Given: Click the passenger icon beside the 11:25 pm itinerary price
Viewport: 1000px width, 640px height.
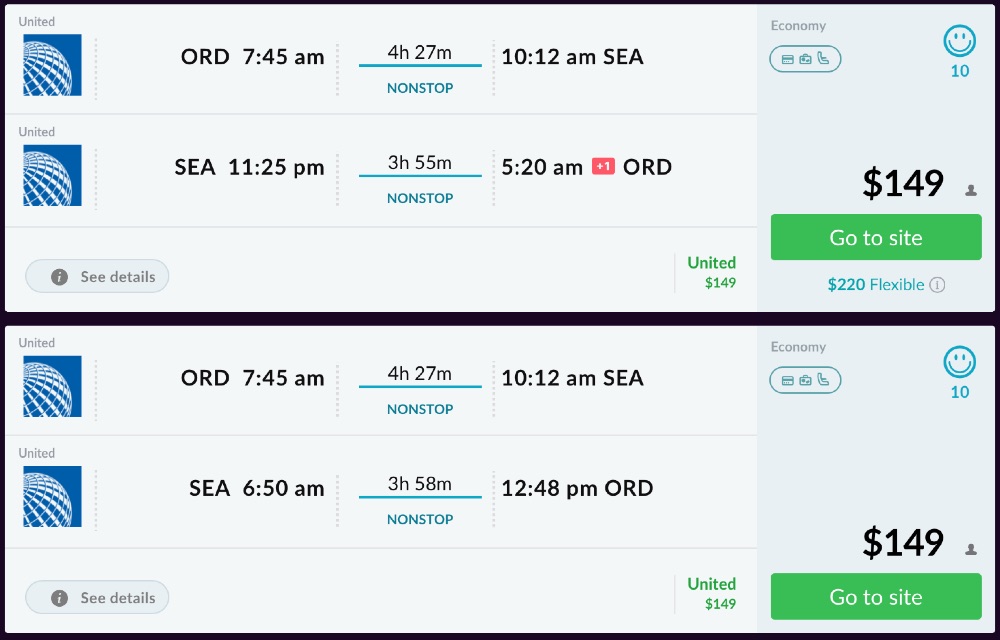Looking at the screenshot, I should [971, 190].
